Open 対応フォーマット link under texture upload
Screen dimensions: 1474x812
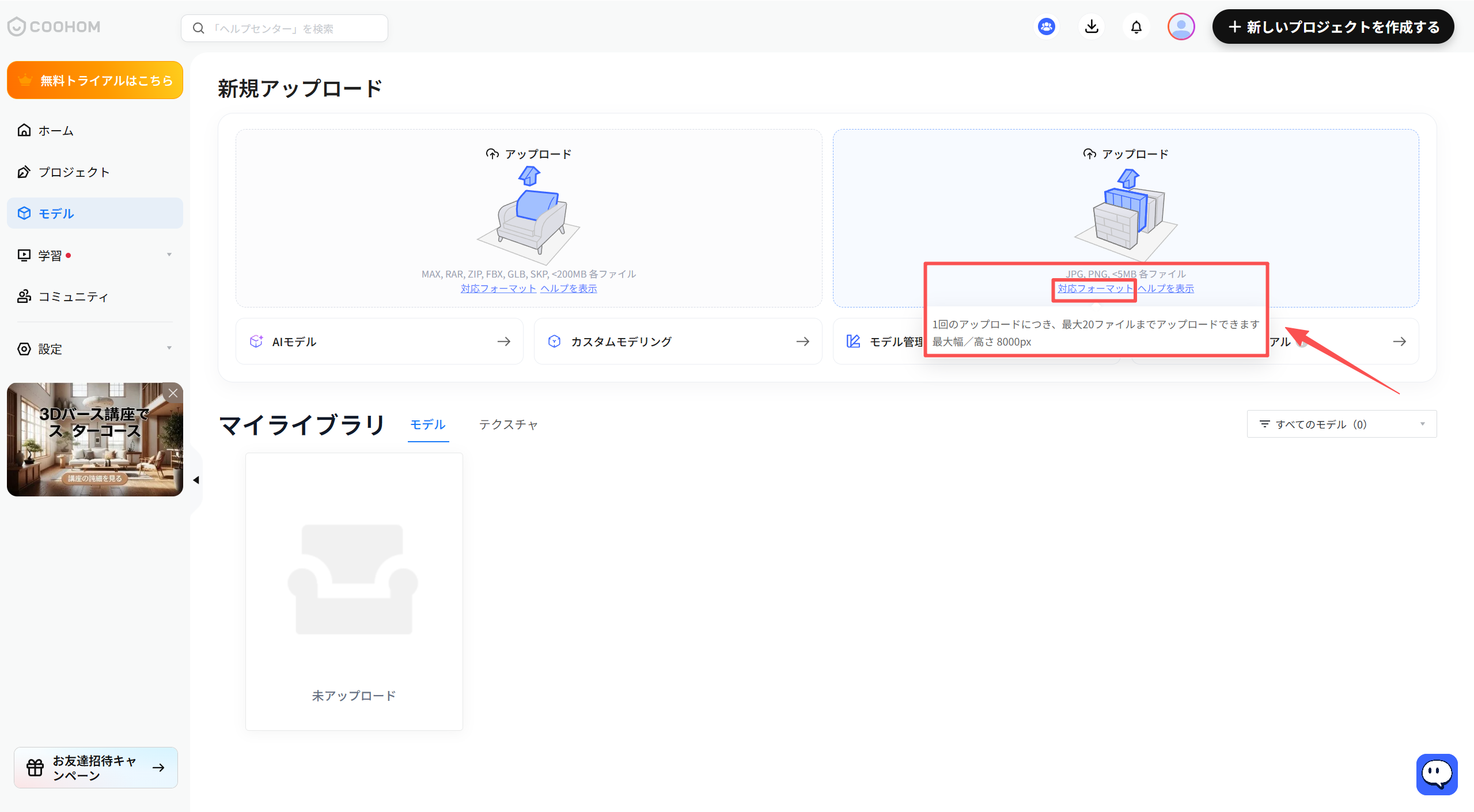(1094, 289)
